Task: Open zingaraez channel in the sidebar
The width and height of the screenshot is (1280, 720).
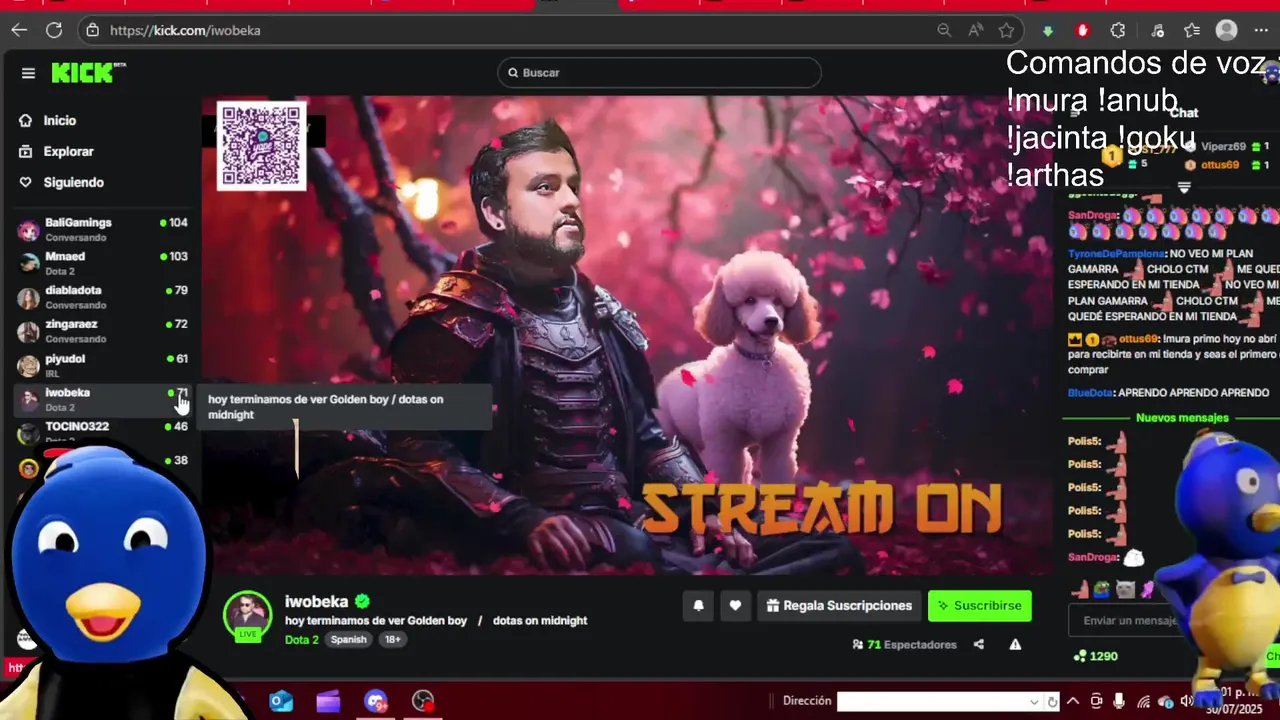Action: (102, 331)
